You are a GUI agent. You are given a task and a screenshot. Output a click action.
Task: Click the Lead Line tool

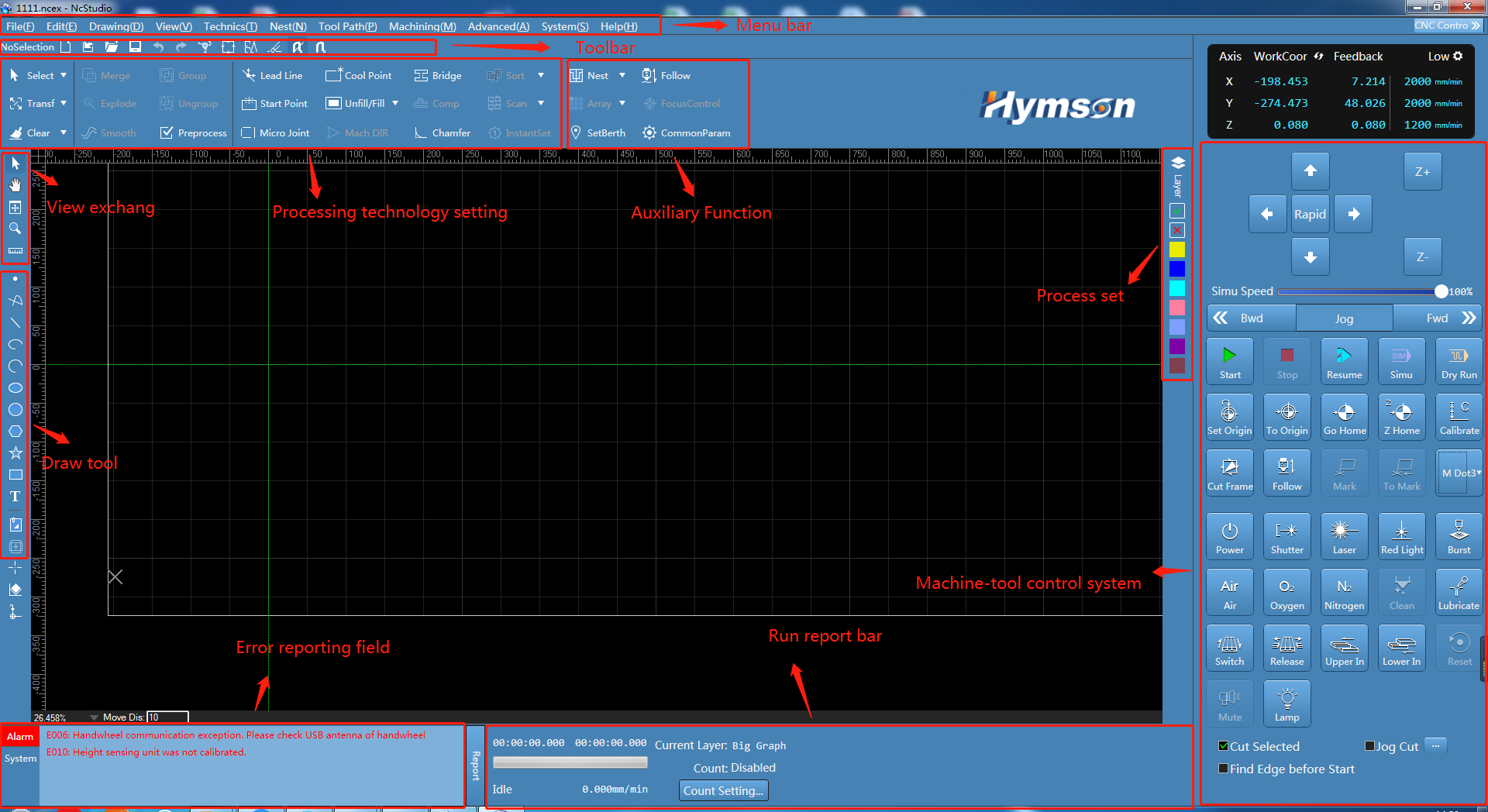[273, 75]
